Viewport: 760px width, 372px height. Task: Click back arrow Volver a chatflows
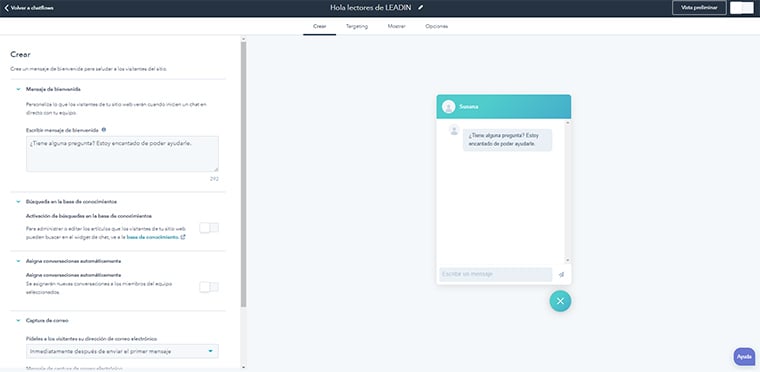click(x=29, y=8)
